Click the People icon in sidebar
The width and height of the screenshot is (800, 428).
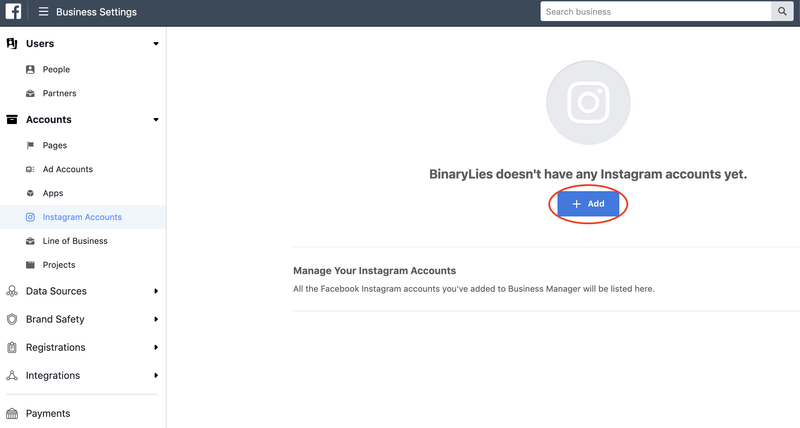pos(31,70)
